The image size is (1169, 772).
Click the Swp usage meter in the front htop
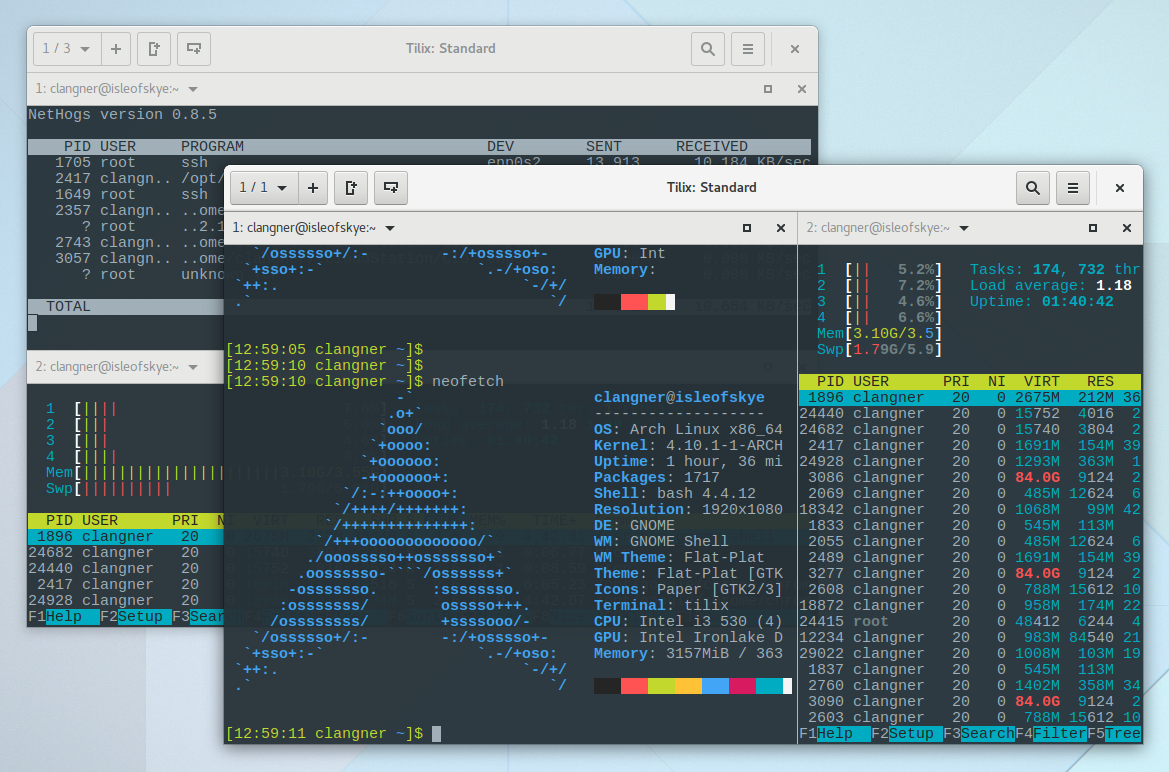(x=879, y=350)
